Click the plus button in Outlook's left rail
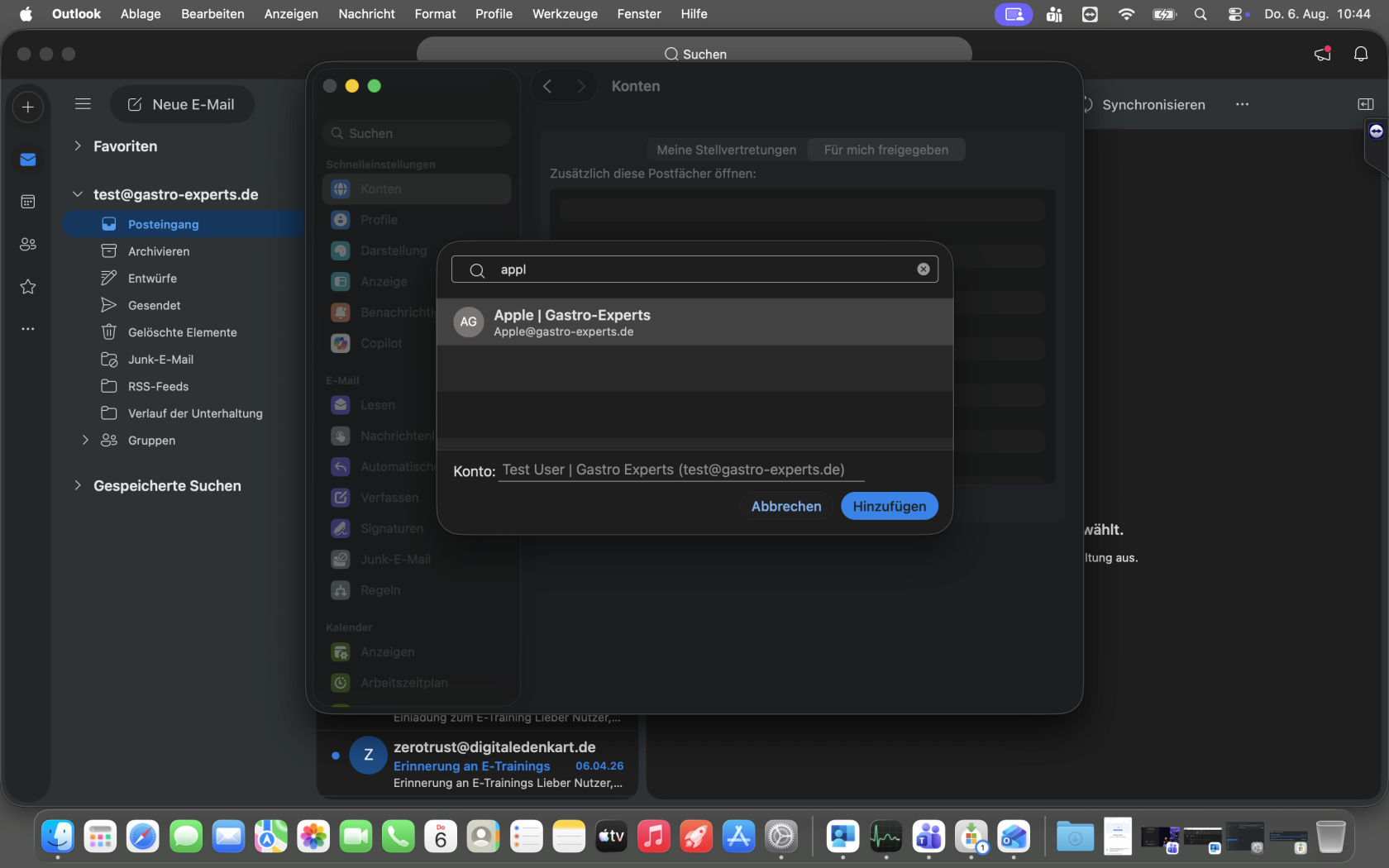The image size is (1389, 868). (x=28, y=107)
